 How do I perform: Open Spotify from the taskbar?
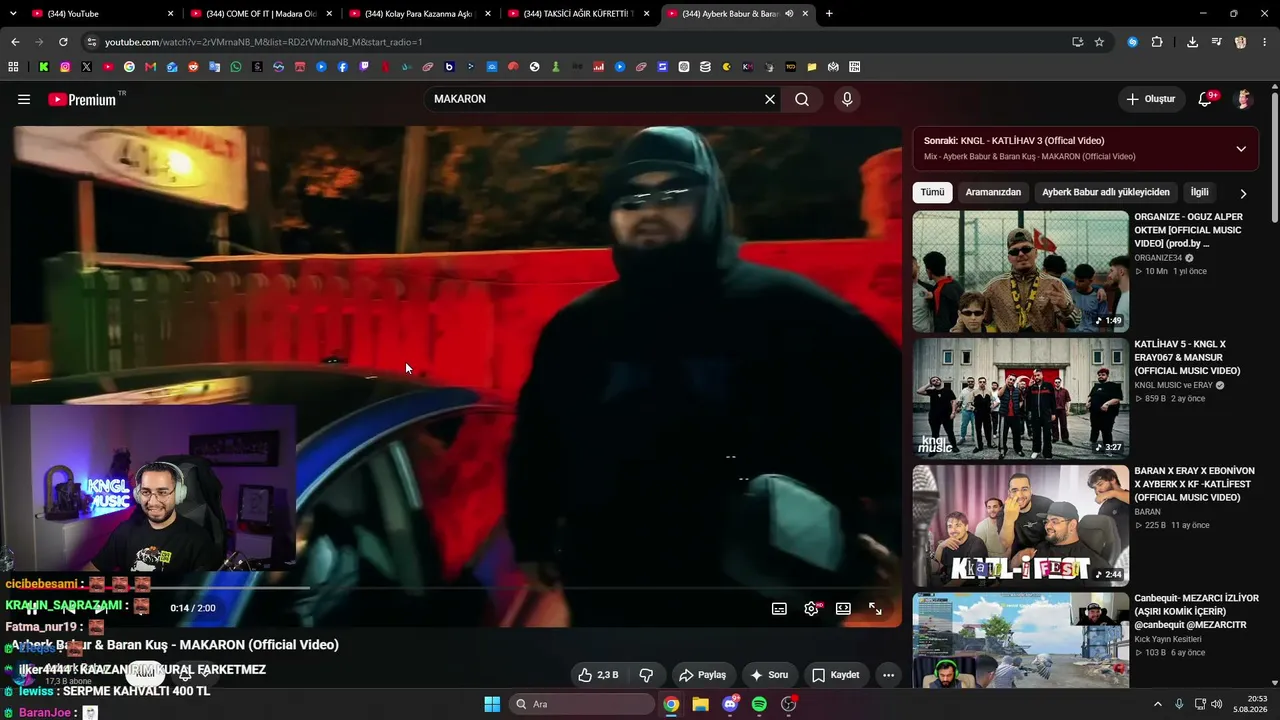tap(759, 704)
